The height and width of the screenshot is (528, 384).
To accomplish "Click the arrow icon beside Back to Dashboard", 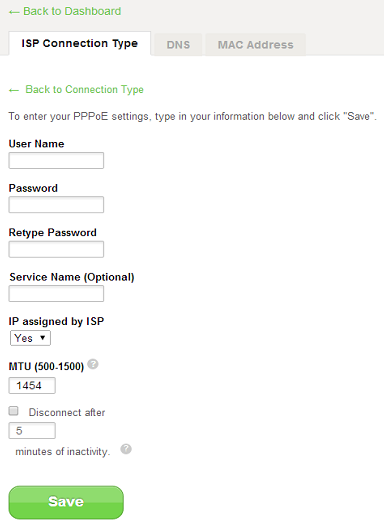I will click(14, 12).
